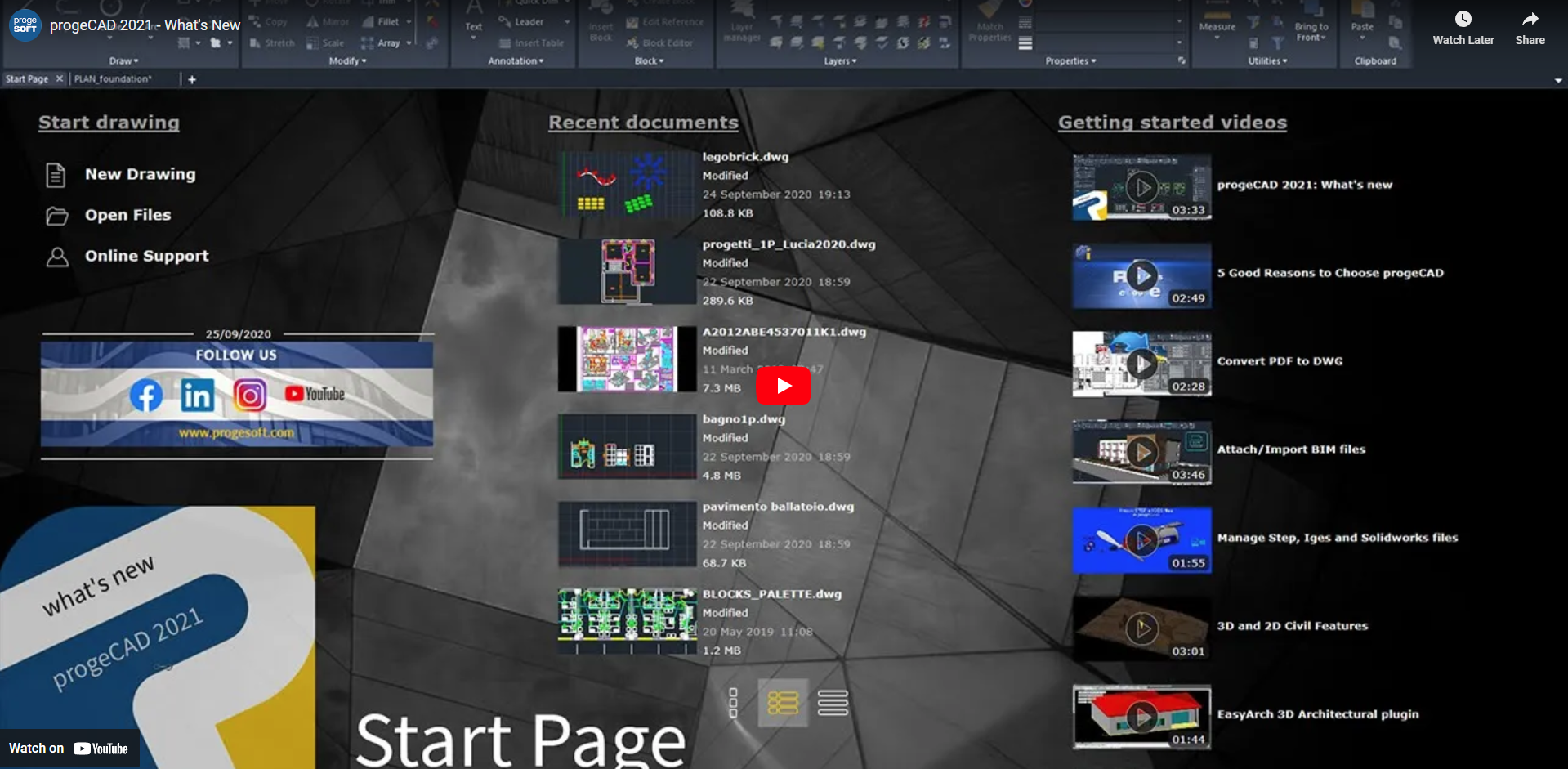Switch recent documents to small icons view
This screenshot has height=769, width=1568.
[x=733, y=702]
